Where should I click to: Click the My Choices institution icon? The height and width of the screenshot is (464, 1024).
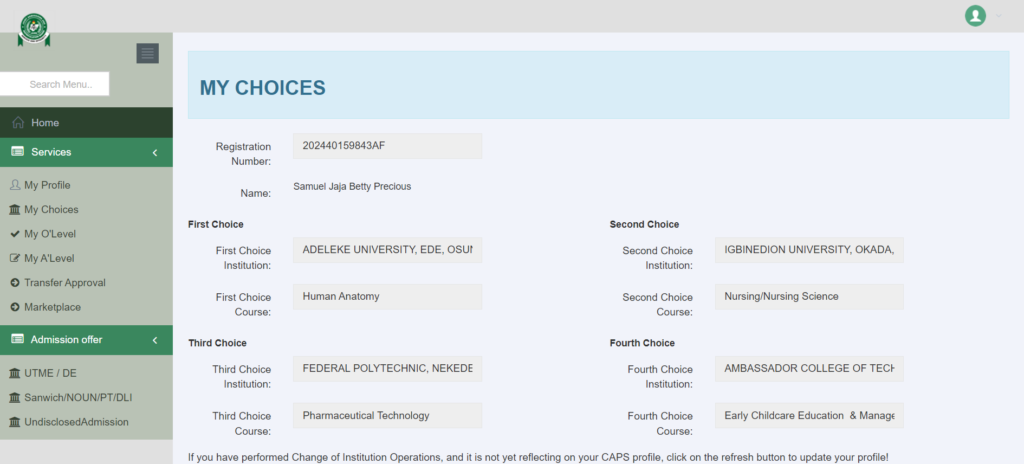click(15, 210)
